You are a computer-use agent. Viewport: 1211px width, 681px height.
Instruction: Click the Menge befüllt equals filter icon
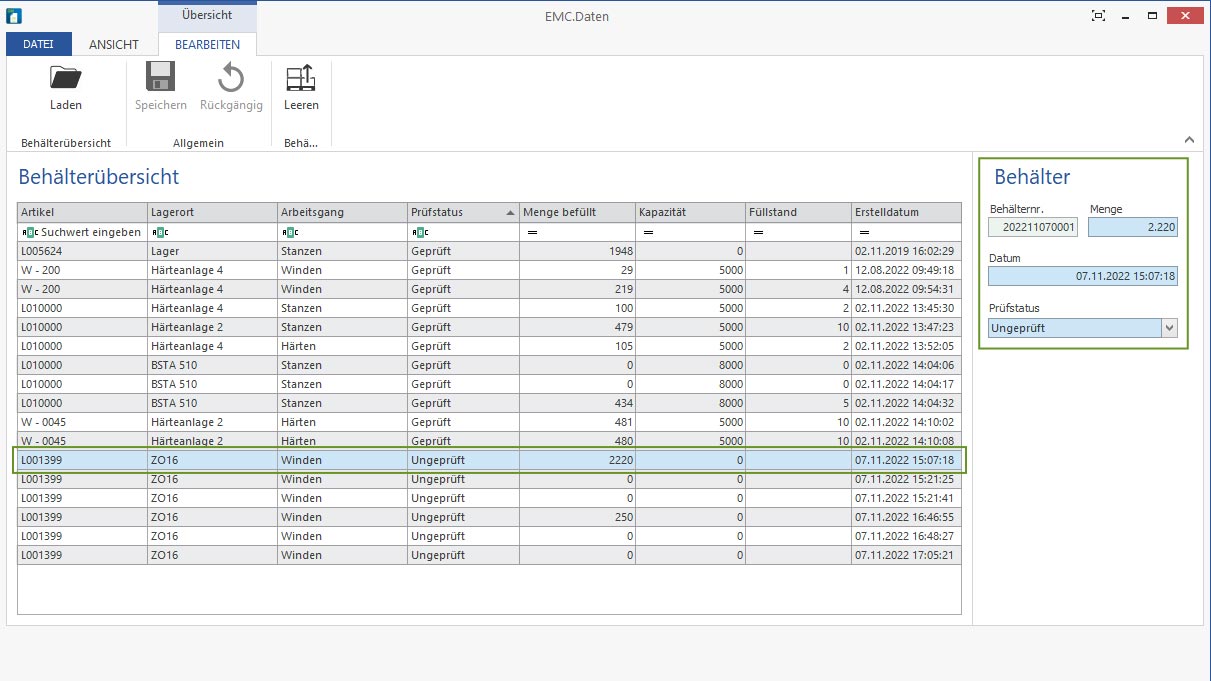532,232
